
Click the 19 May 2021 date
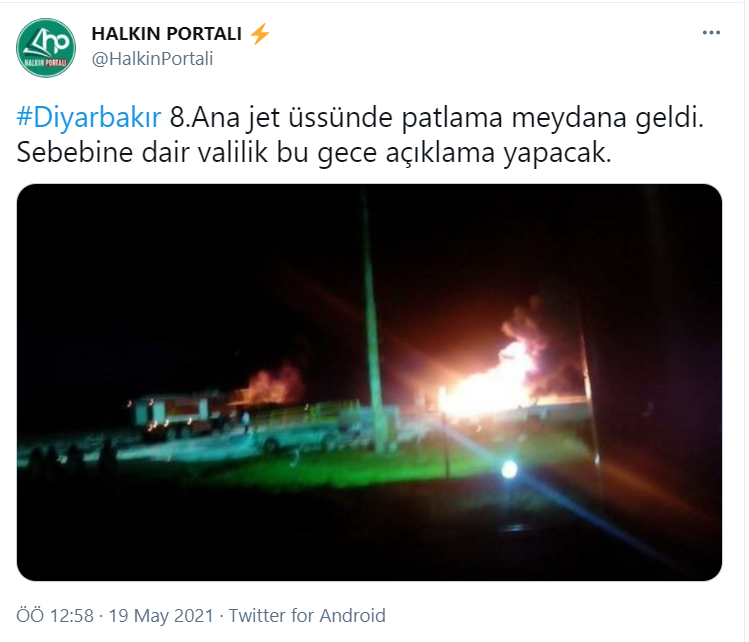tap(161, 616)
